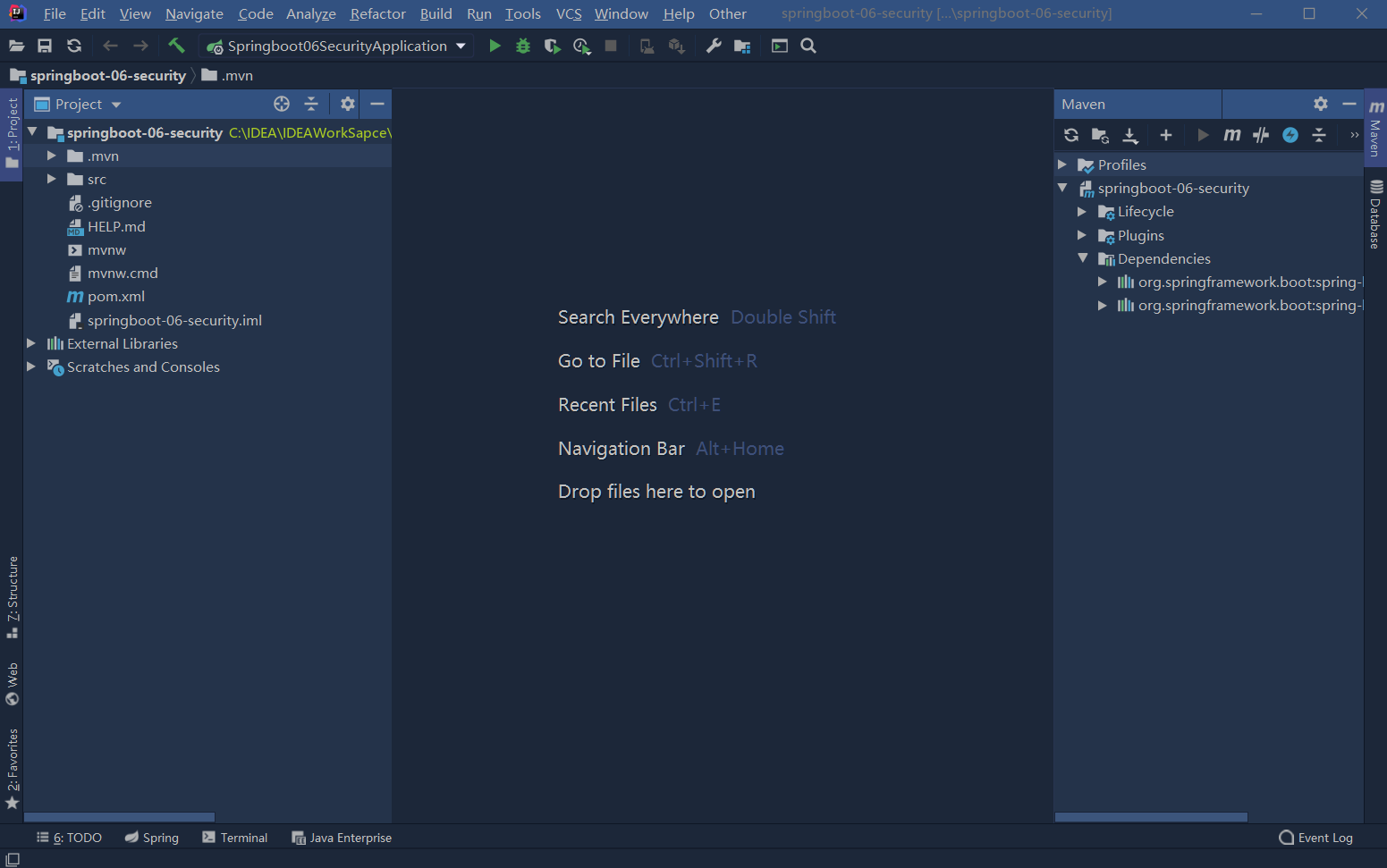This screenshot has height=868, width=1387.
Task: Toggle the 1: Project side tab
Action: pos(12,134)
